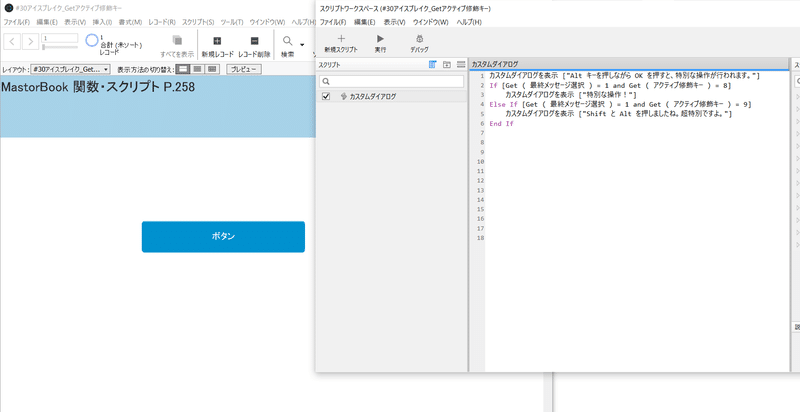The height and width of the screenshot is (412, 800).
Task: Open 編集(E) menu in Script Workspace
Action: coord(364,22)
